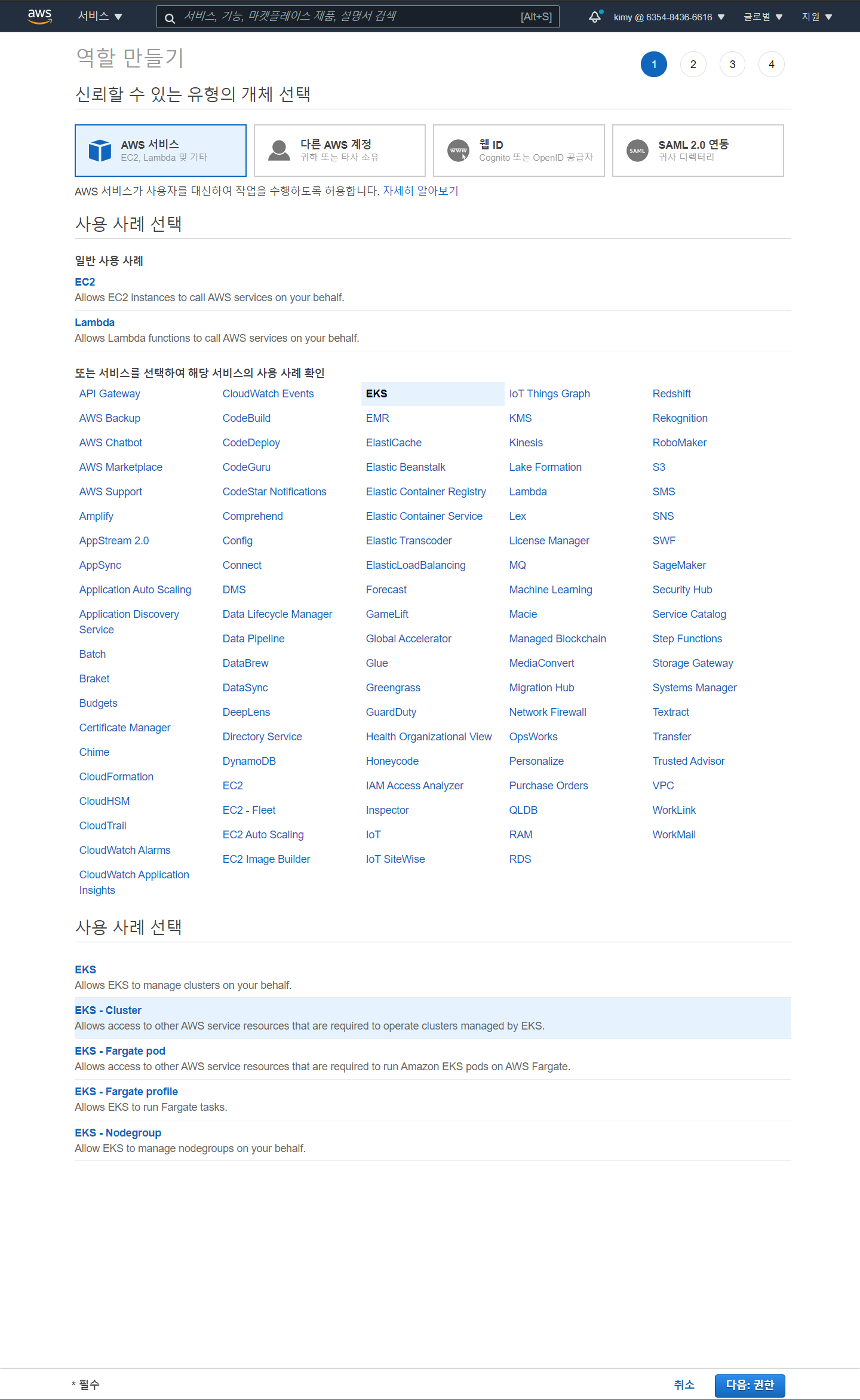Select the AWS Marketplace service link
The width and height of the screenshot is (860, 1400).
(x=121, y=467)
